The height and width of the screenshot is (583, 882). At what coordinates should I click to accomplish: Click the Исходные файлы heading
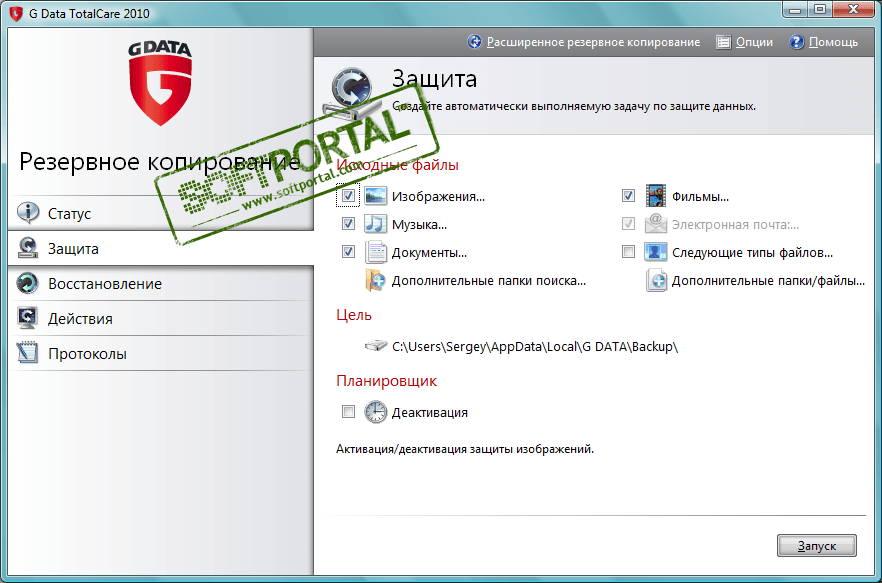[398, 165]
